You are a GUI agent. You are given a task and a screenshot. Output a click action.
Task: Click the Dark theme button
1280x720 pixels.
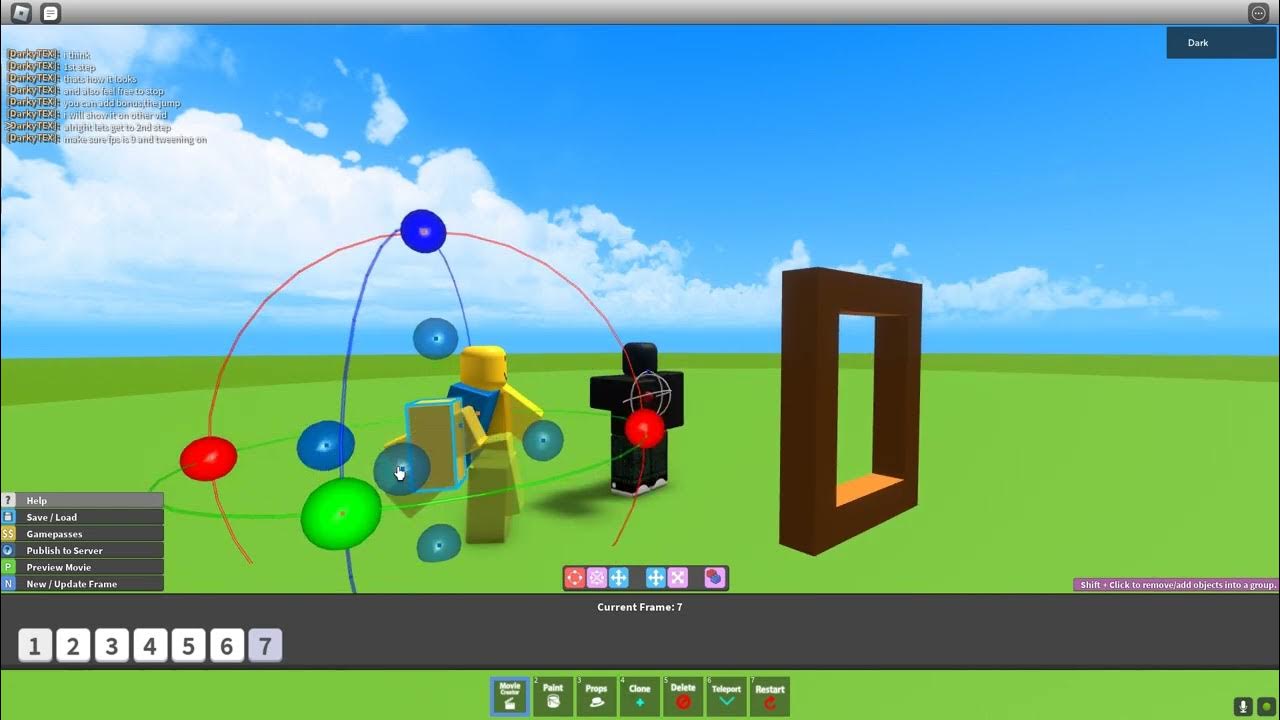click(x=1221, y=43)
